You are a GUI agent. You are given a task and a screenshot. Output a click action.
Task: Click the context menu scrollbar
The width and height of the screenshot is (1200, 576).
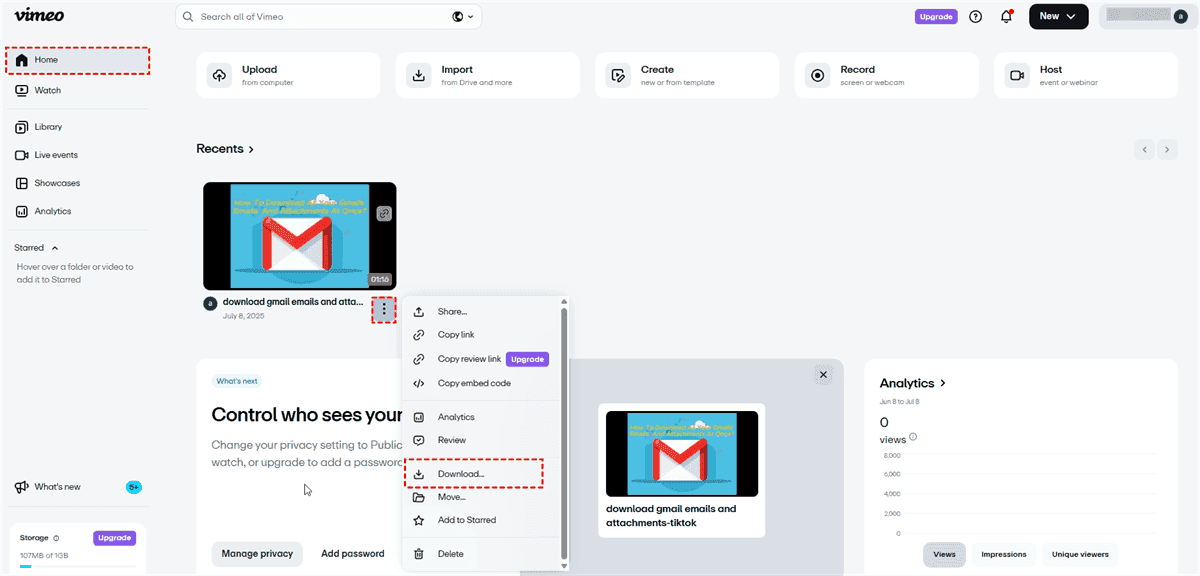(x=564, y=432)
